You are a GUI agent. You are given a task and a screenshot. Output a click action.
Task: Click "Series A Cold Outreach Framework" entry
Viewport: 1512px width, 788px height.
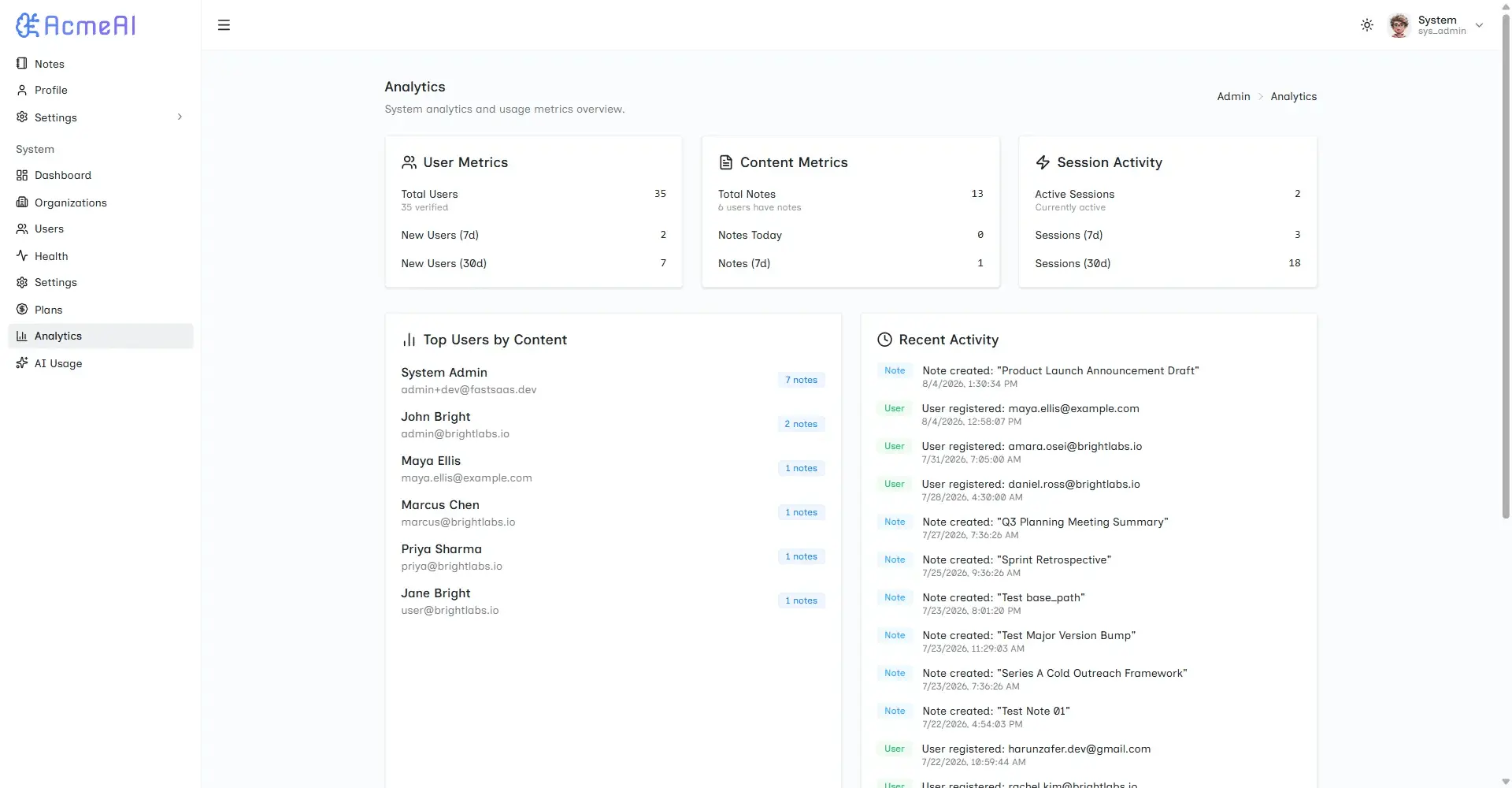click(x=1054, y=673)
